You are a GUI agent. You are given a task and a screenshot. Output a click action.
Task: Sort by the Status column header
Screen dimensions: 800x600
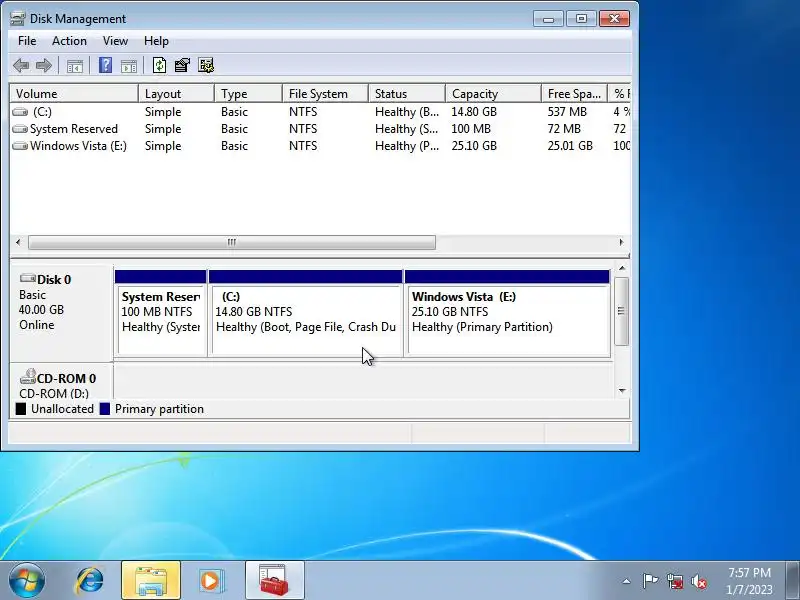click(x=407, y=94)
